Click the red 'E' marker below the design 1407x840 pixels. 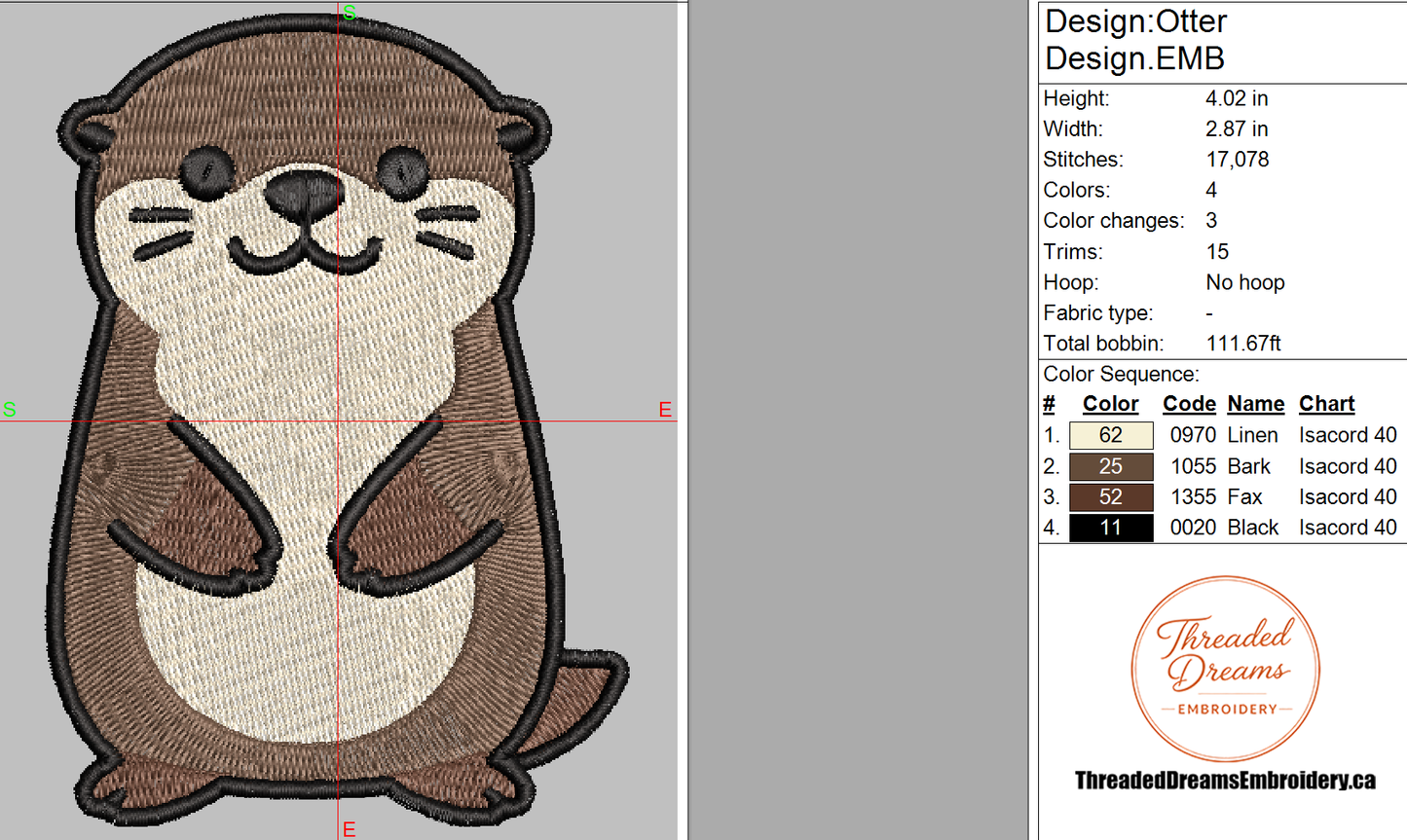point(350,829)
